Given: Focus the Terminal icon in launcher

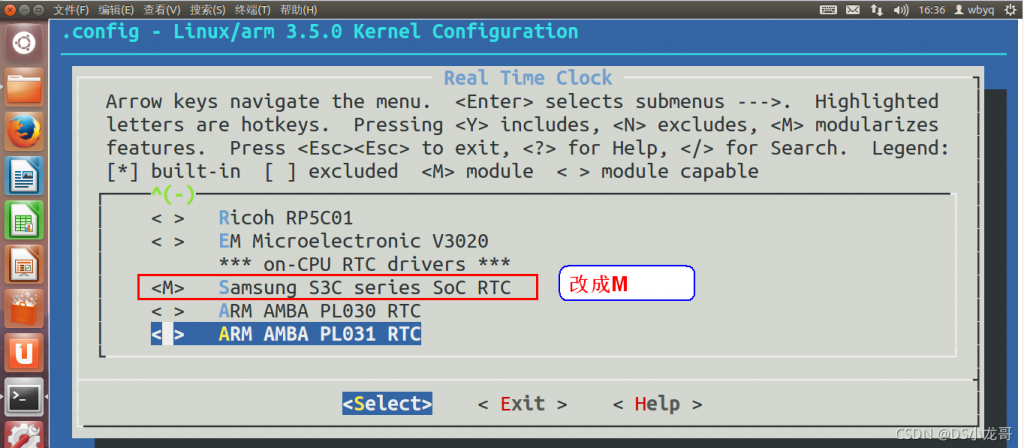Looking at the screenshot, I should pos(24,397).
